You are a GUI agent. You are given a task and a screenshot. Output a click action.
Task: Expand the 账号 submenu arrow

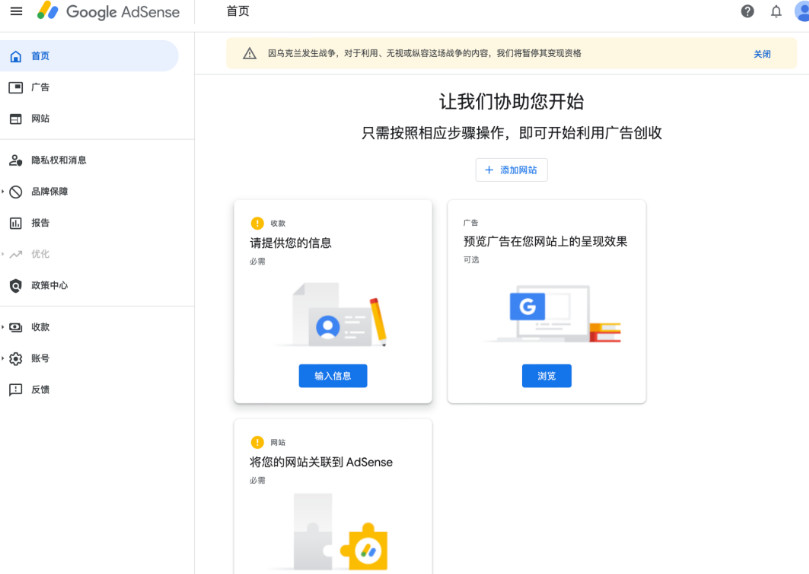tap(3, 358)
